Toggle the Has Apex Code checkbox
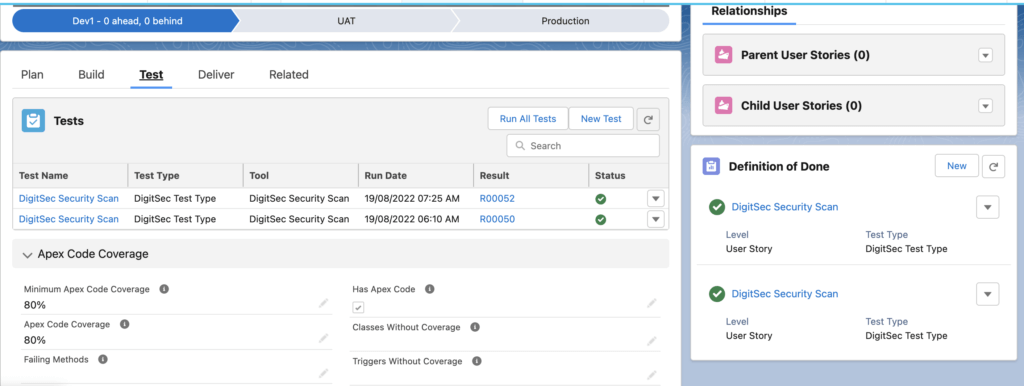This screenshot has height=386, width=1024. click(359, 307)
